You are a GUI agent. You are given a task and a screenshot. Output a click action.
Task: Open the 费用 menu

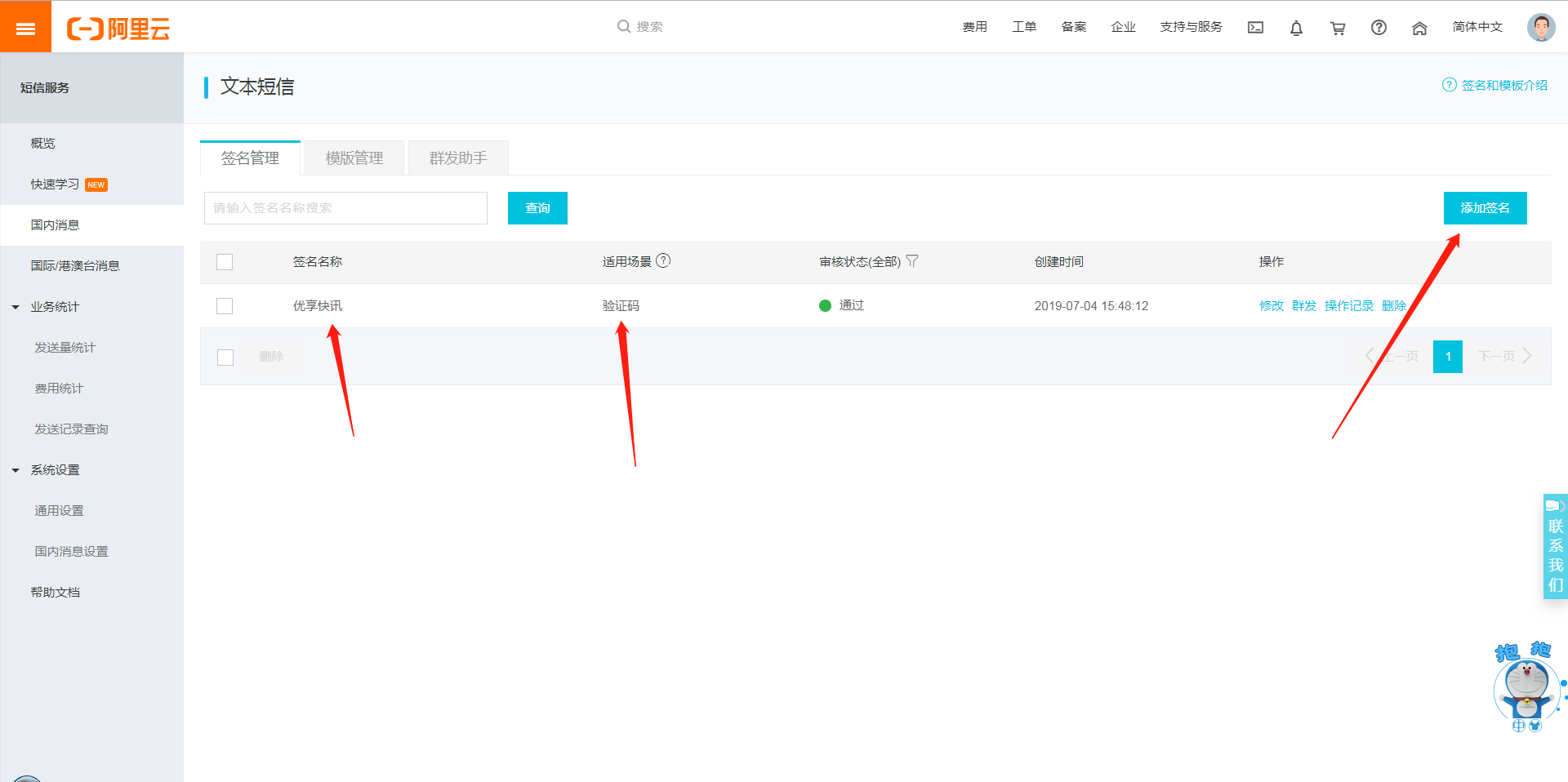point(974,27)
